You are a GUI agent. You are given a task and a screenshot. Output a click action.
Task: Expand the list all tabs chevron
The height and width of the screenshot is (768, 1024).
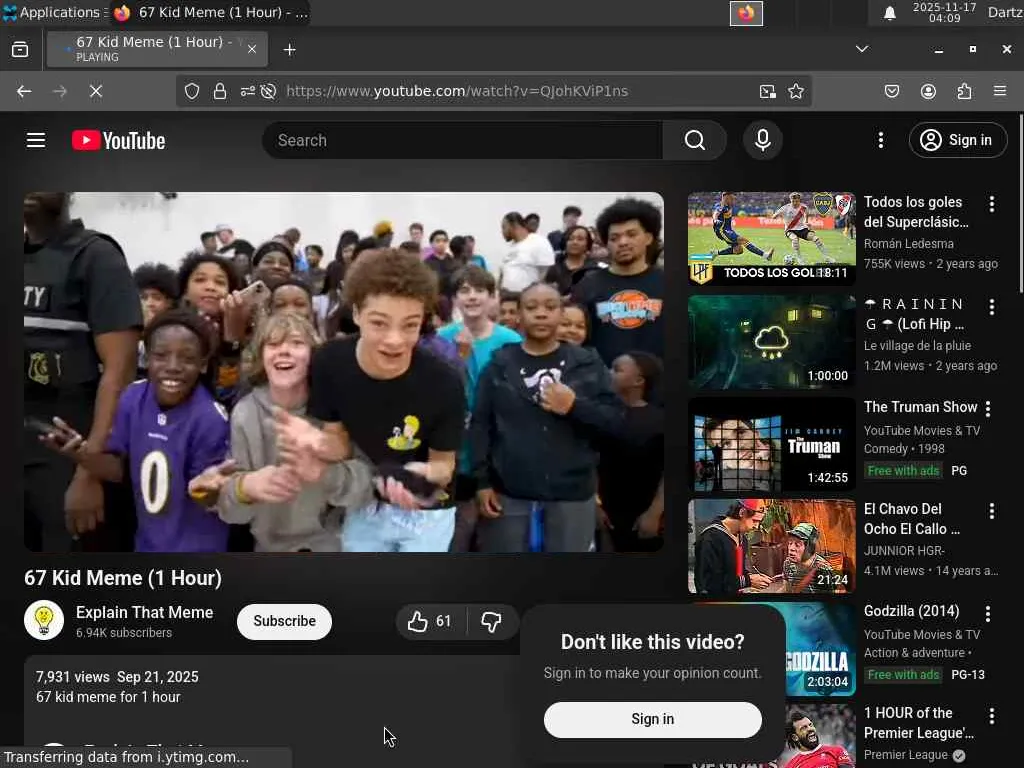(862, 49)
